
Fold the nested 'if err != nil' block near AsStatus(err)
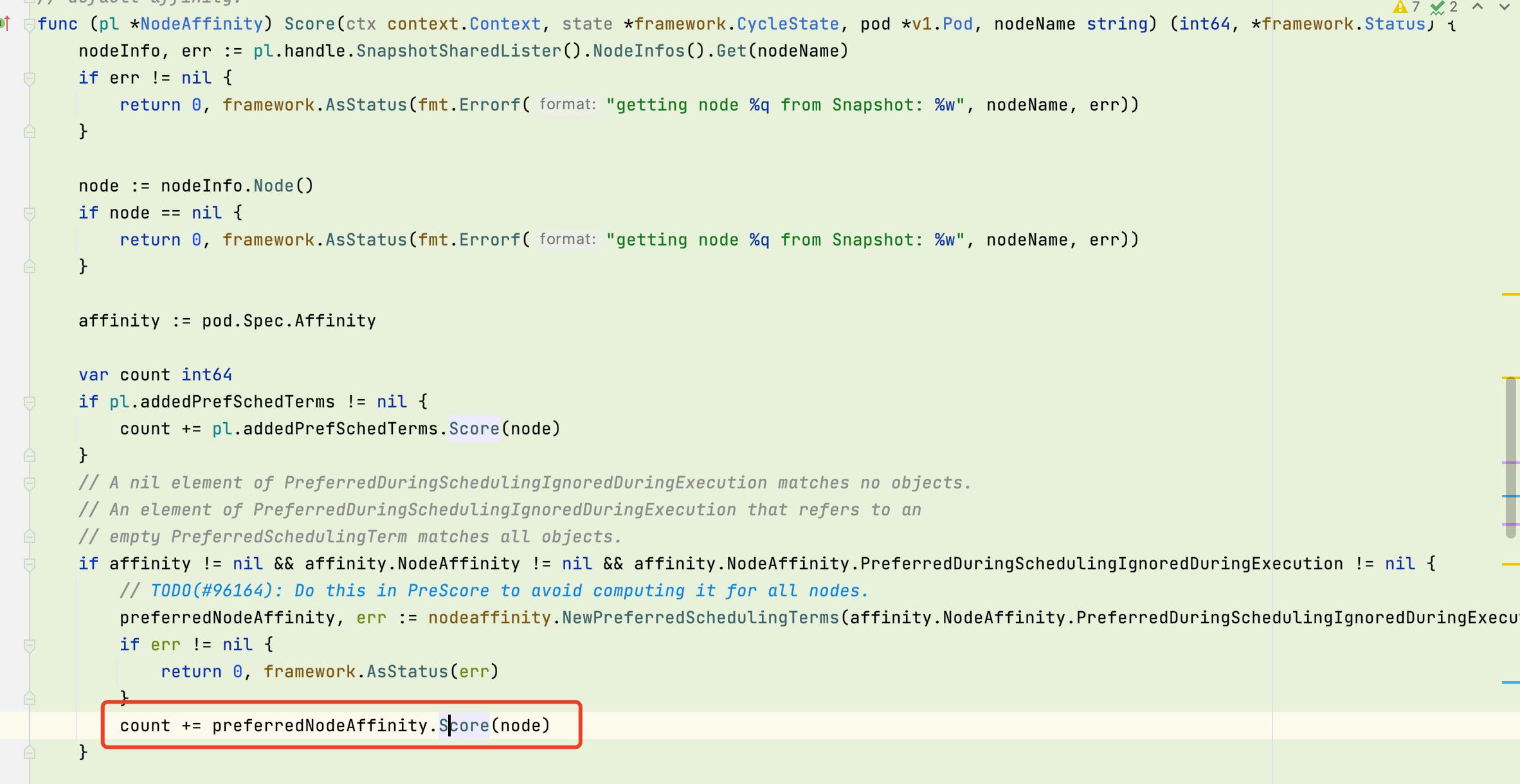pos(29,645)
